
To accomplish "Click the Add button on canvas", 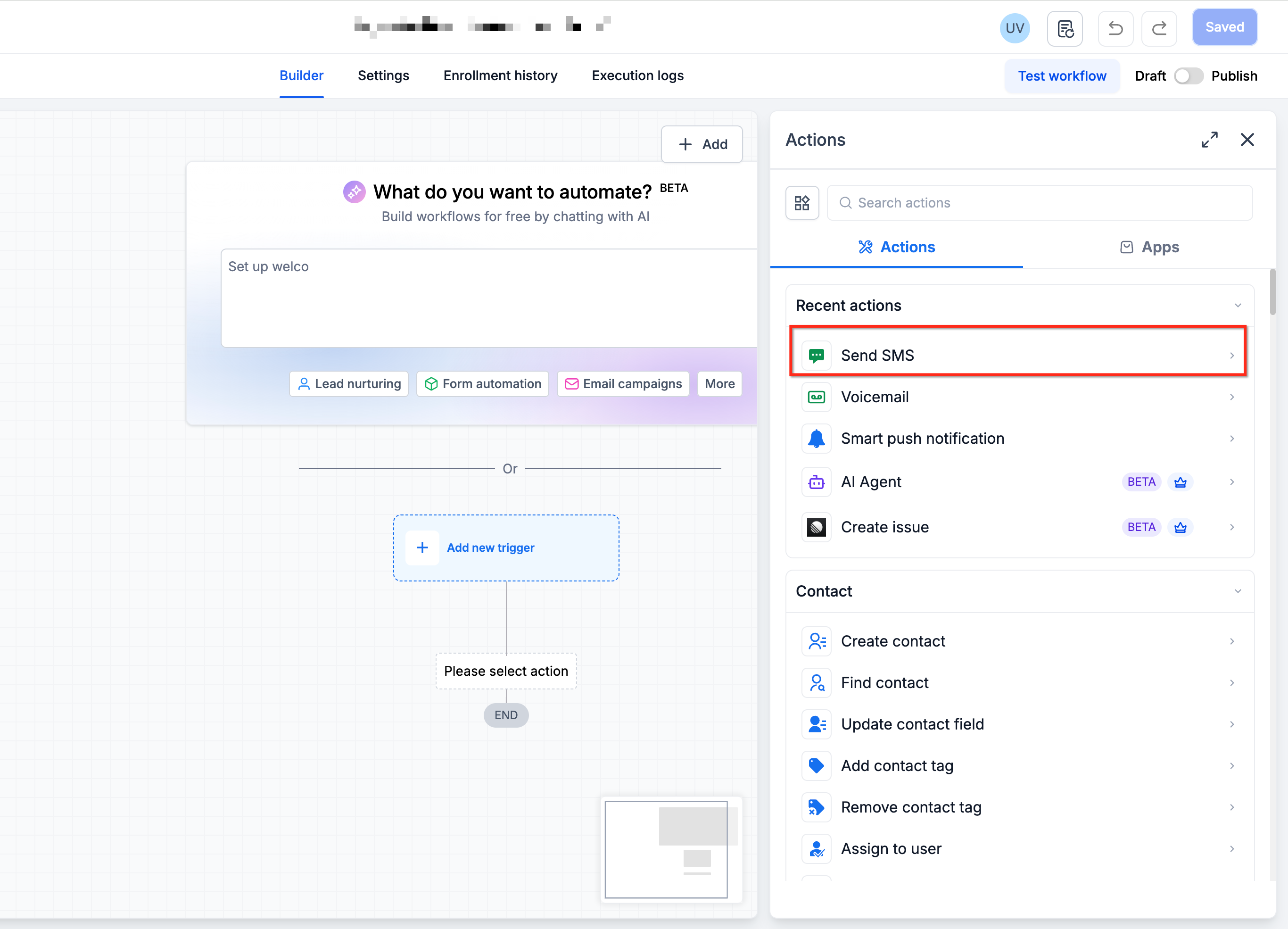I will pyautogui.click(x=702, y=144).
